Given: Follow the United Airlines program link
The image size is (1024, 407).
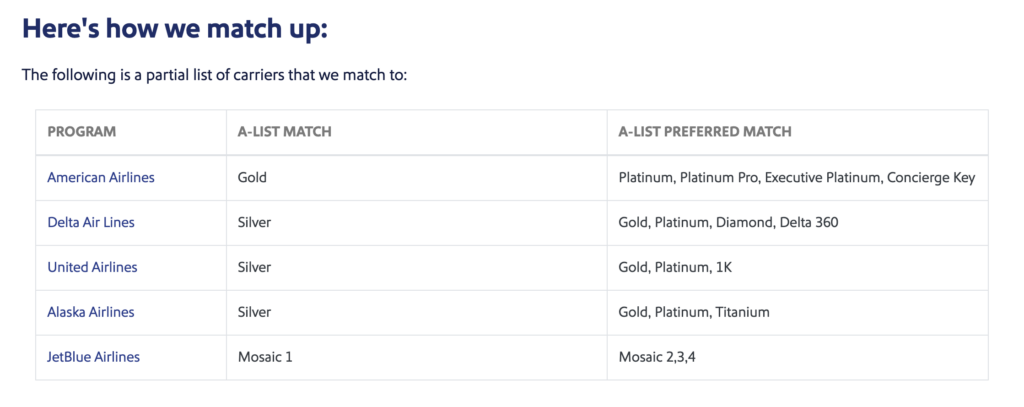Looking at the screenshot, I should [92, 267].
